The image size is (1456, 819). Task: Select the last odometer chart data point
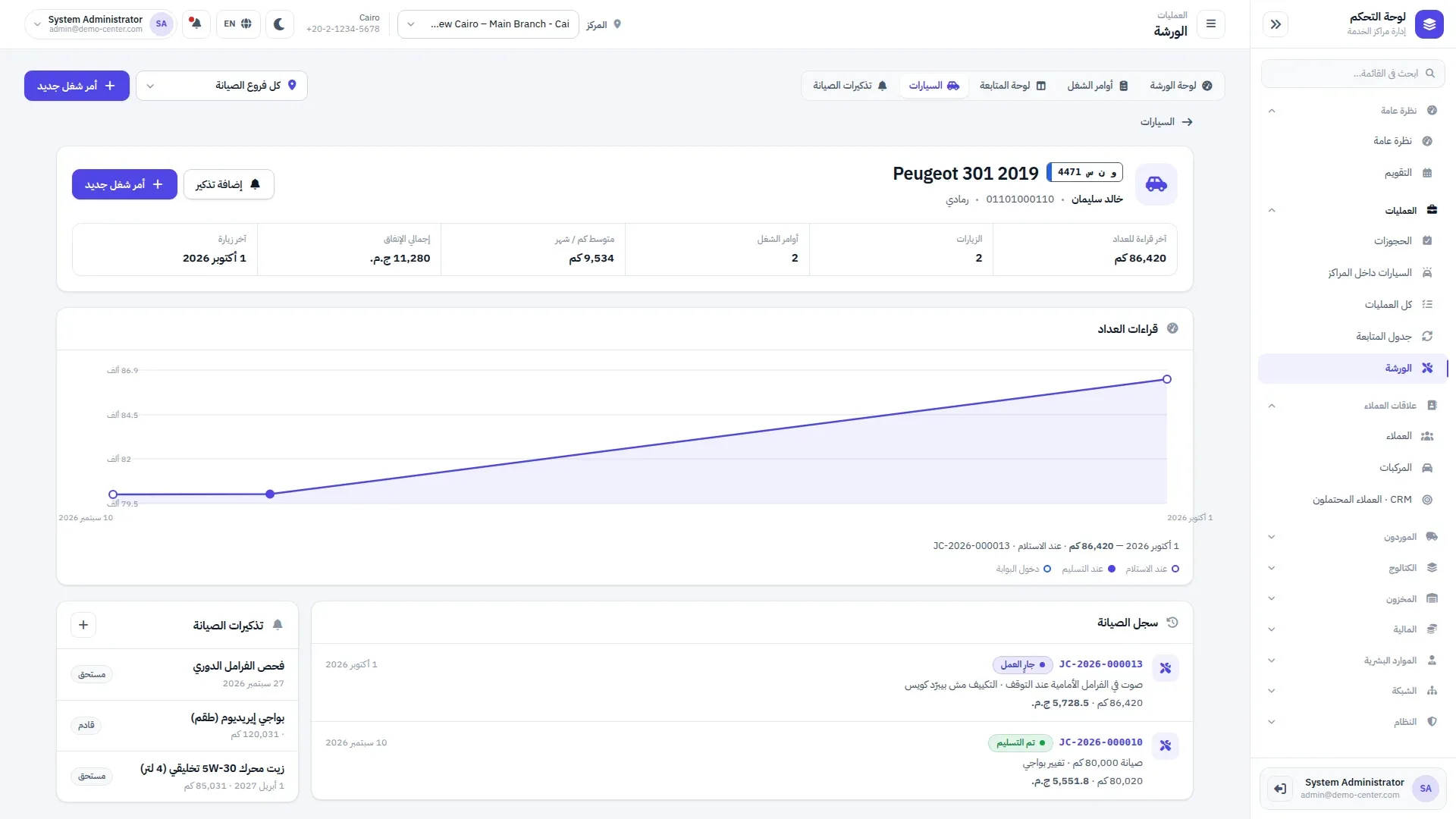(1167, 379)
